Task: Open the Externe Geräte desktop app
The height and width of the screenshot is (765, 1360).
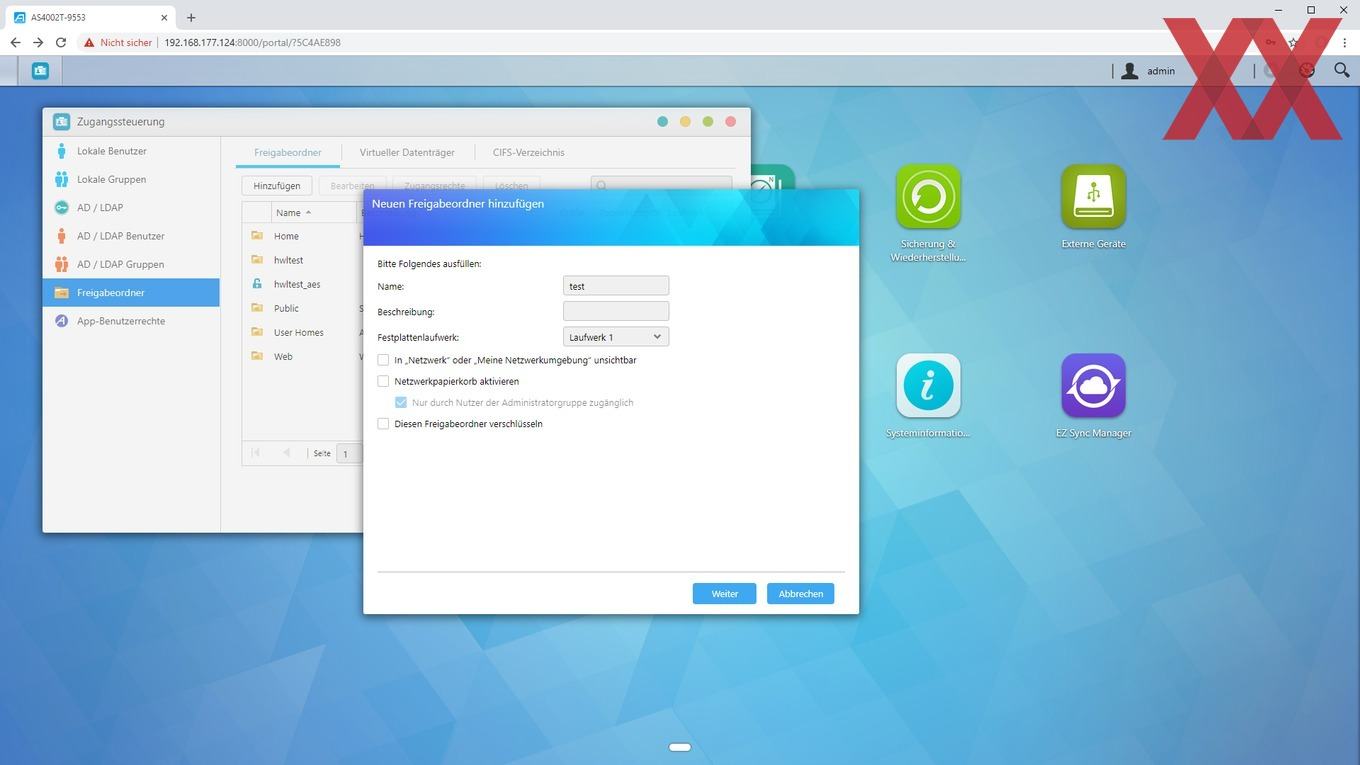Action: [x=1093, y=197]
